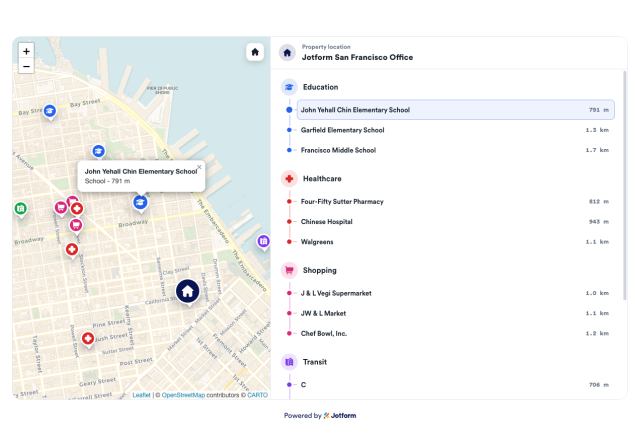Click the Shopping section heading
This screenshot has width=640, height=433.
(320, 271)
